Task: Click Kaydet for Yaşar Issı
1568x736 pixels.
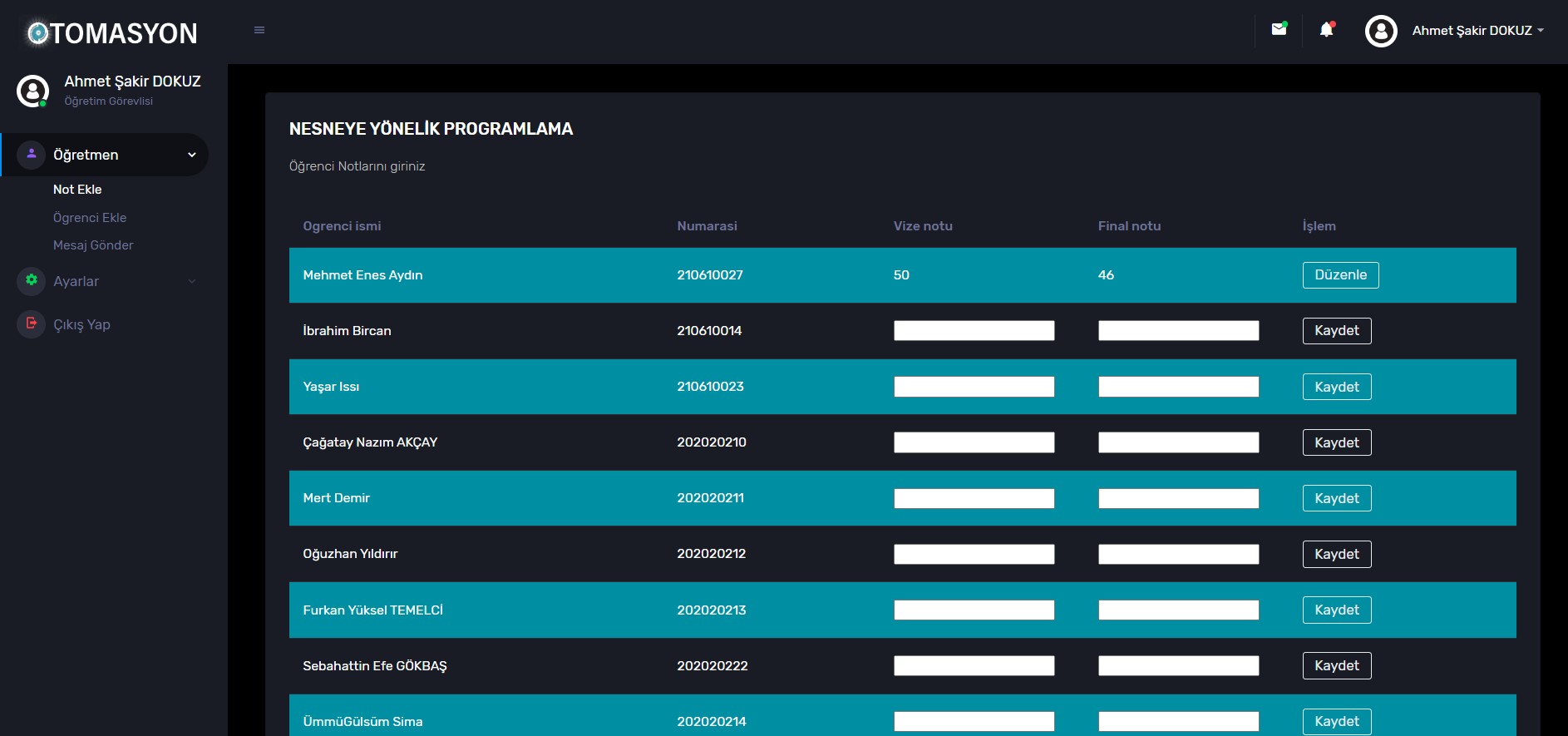Action: pyautogui.click(x=1337, y=387)
